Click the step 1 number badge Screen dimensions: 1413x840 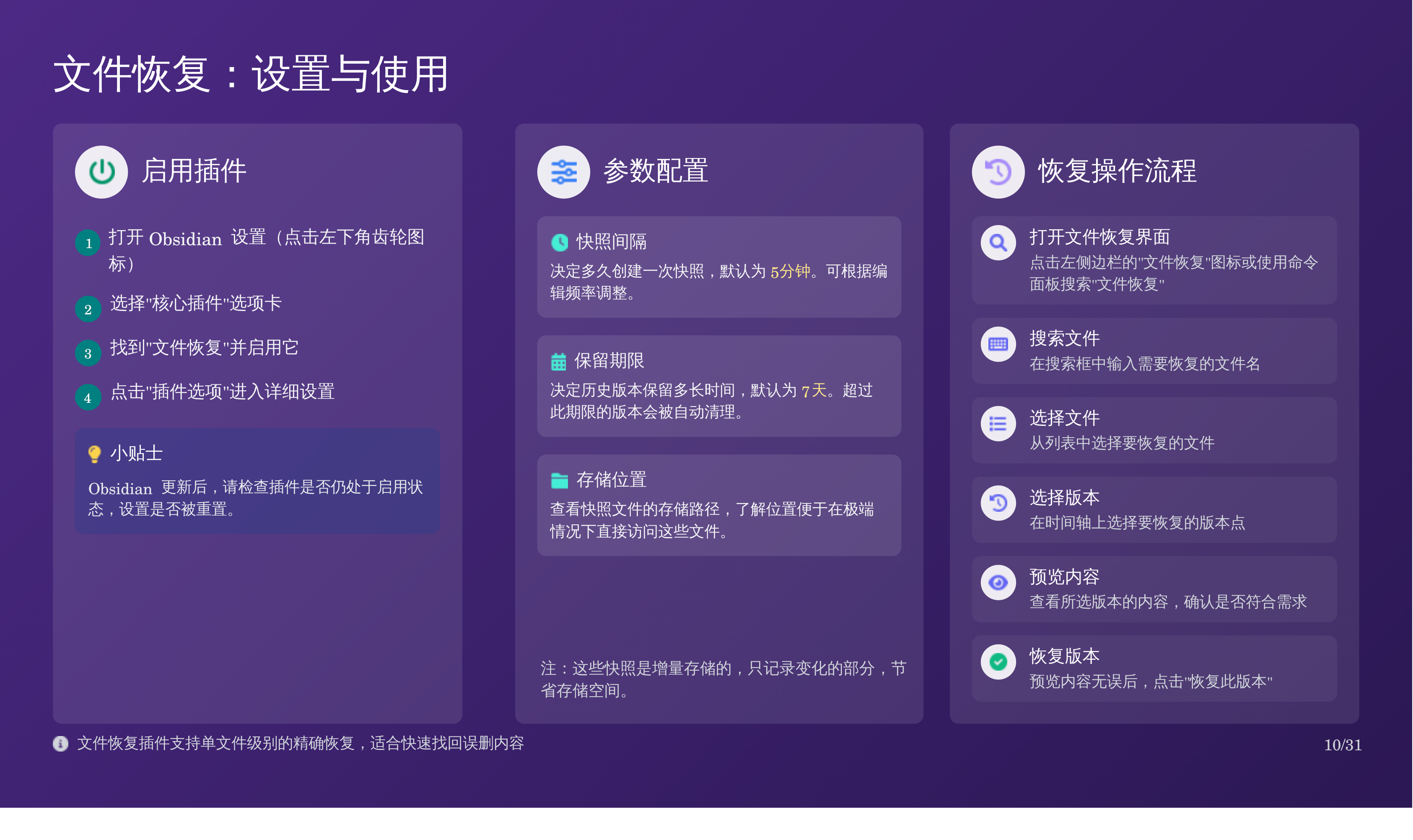click(88, 244)
